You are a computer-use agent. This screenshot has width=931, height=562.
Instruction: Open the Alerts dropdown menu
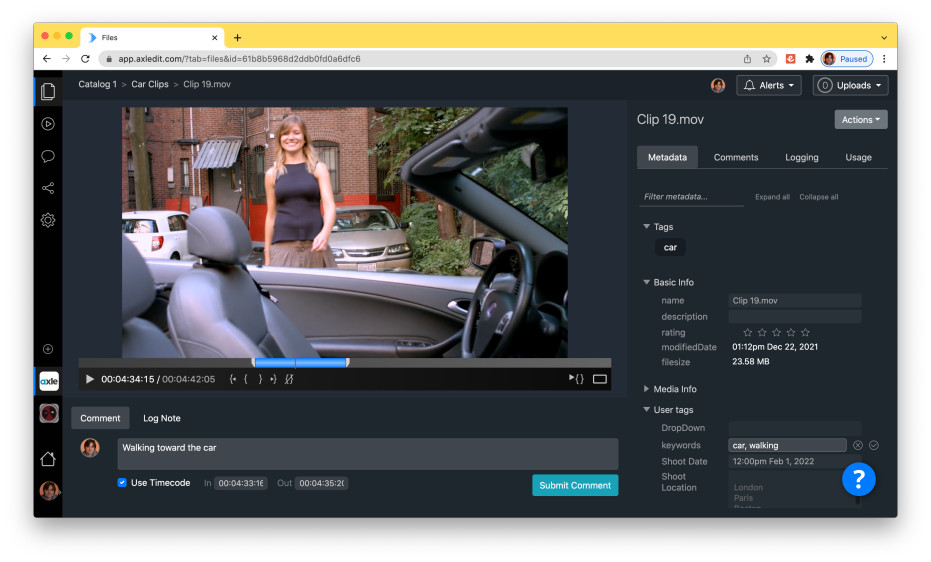(x=770, y=86)
